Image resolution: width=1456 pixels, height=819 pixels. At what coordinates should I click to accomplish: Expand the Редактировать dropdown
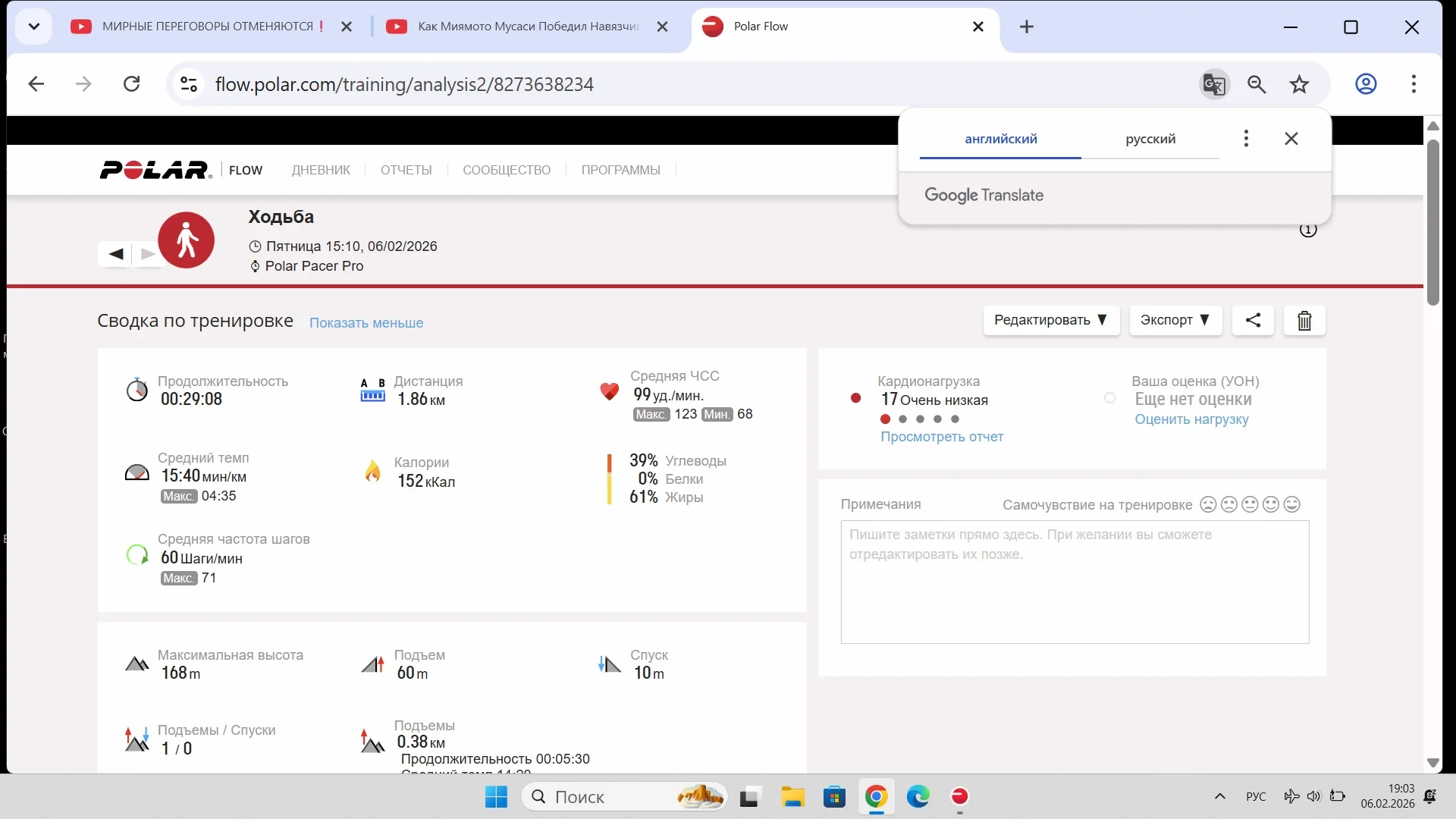[x=1050, y=320]
